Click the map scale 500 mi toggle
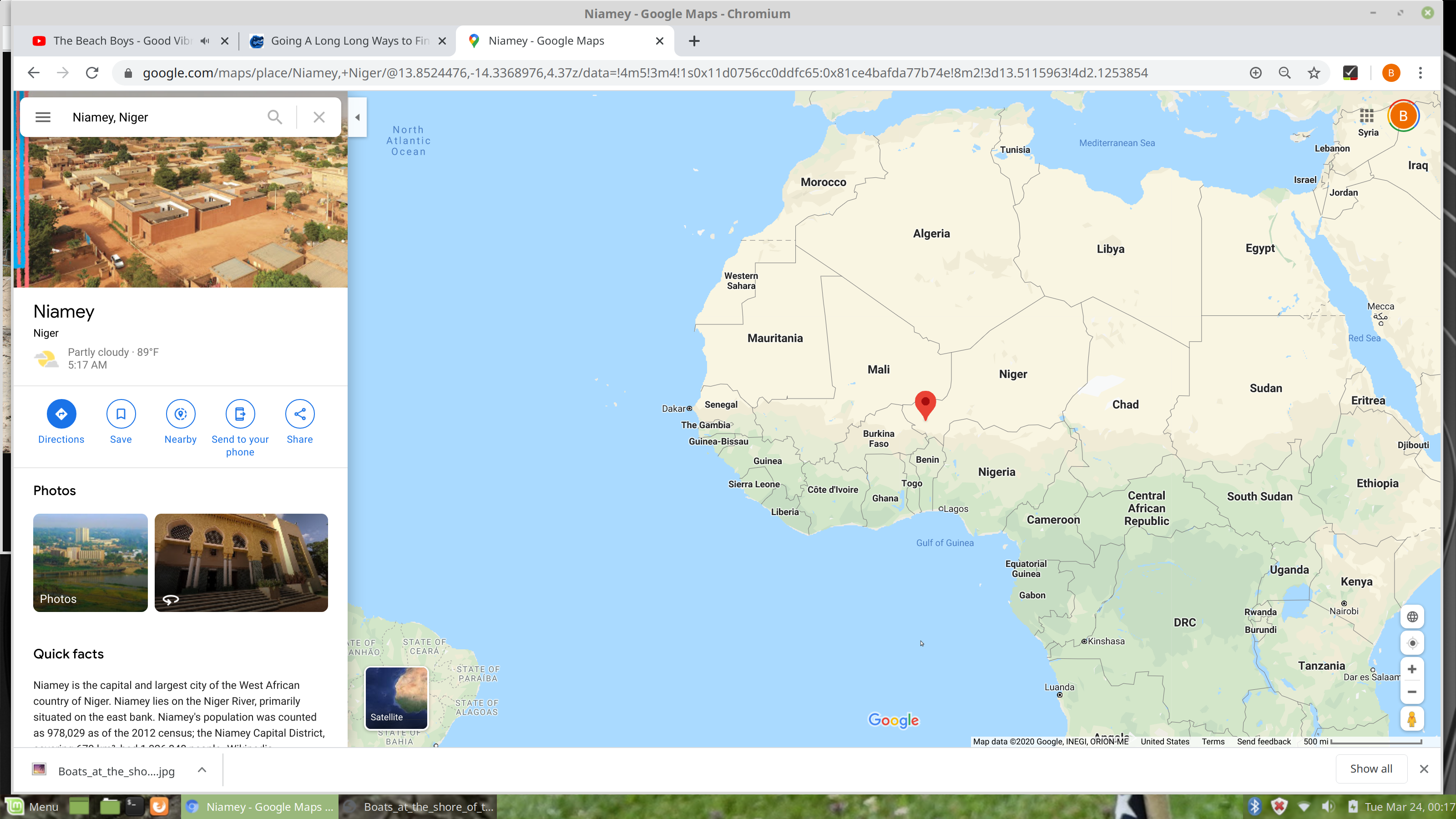The height and width of the screenshot is (819, 1456). tap(1363, 742)
